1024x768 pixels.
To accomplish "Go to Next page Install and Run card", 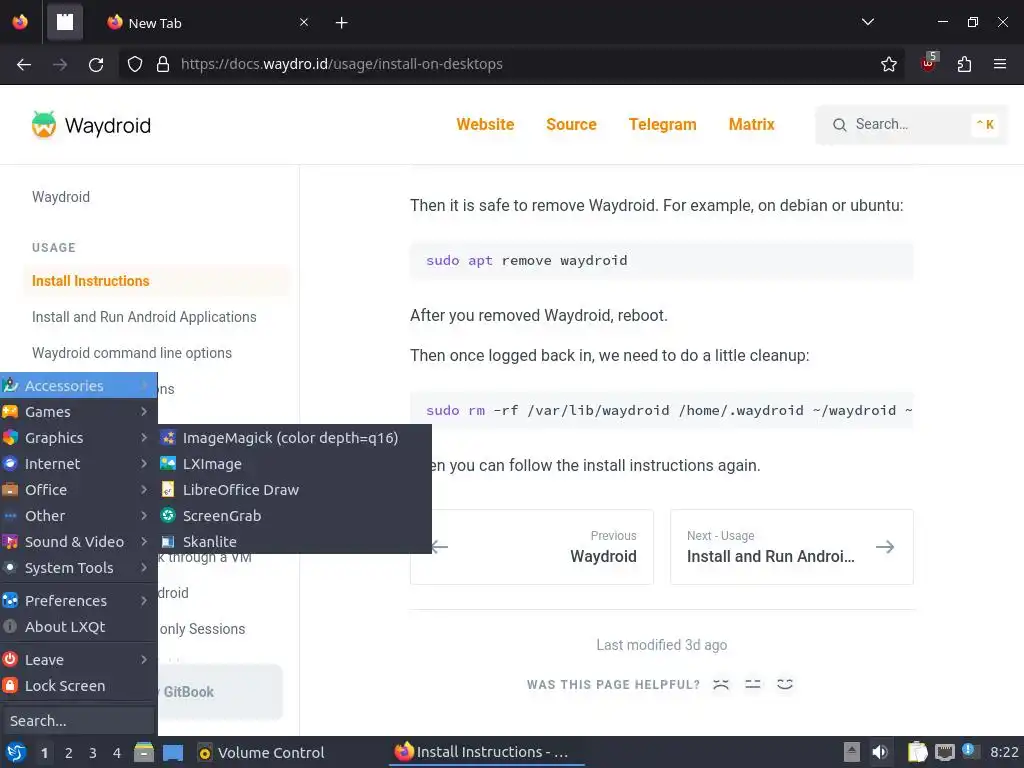I will [x=792, y=547].
